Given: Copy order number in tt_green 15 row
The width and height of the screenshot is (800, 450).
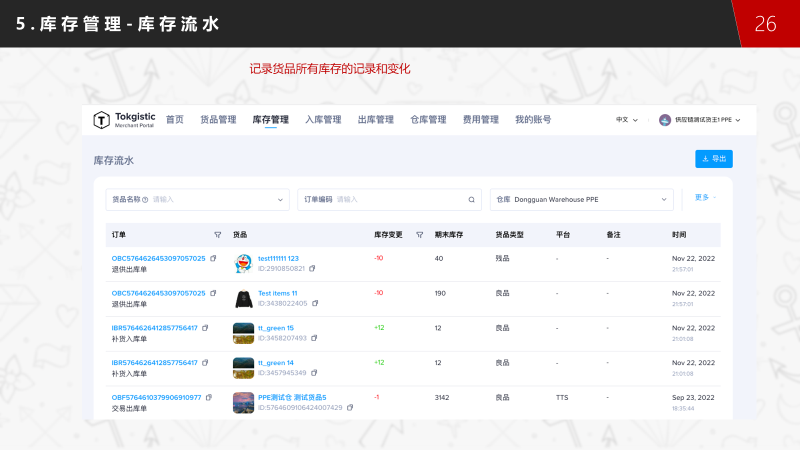Looking at the screenshot, I should pyautogui.click(x=205, y=328).
